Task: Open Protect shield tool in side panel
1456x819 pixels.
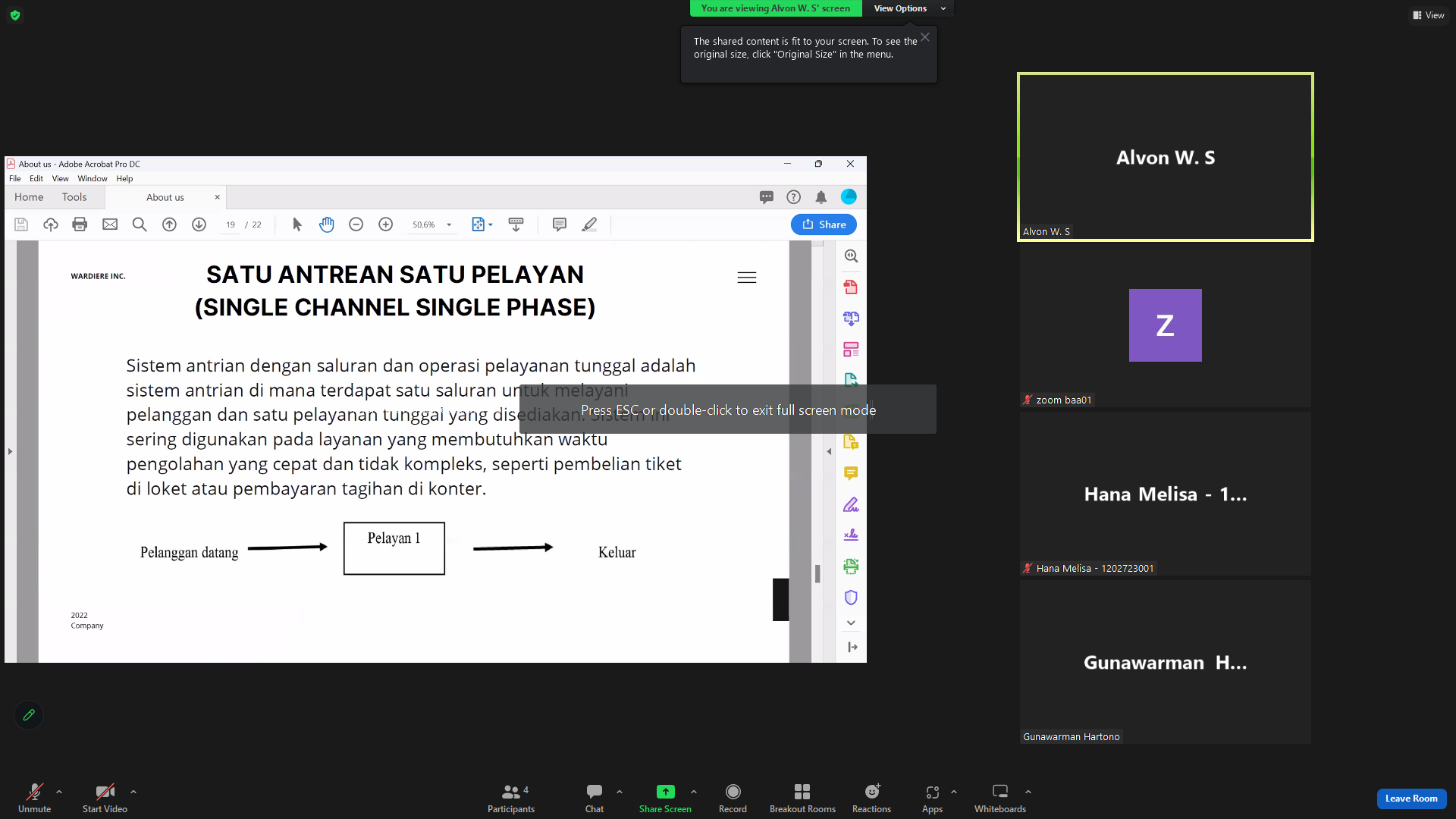Action: tap(851, 598)
